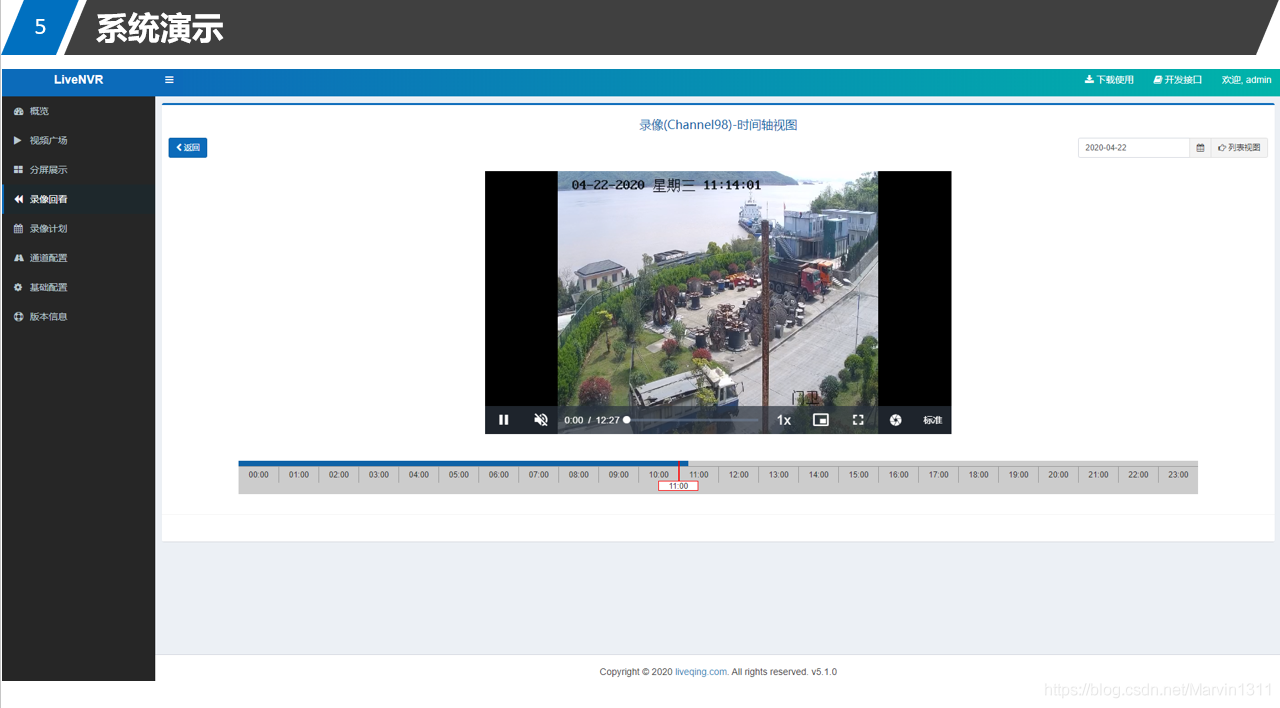Switch video to fullscreen
This screenshot has height=708, width=1280.
pos(858,420)
